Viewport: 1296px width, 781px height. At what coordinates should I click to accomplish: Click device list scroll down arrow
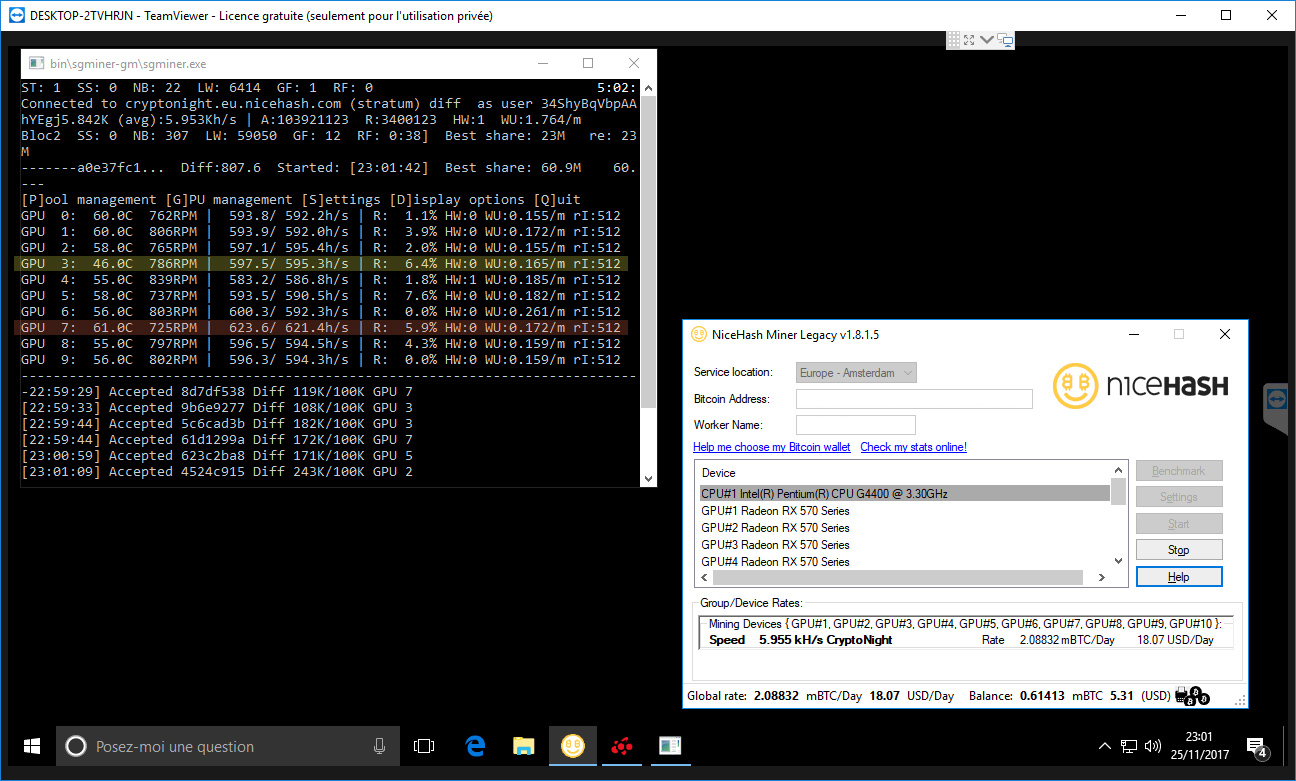point(1118,561)
